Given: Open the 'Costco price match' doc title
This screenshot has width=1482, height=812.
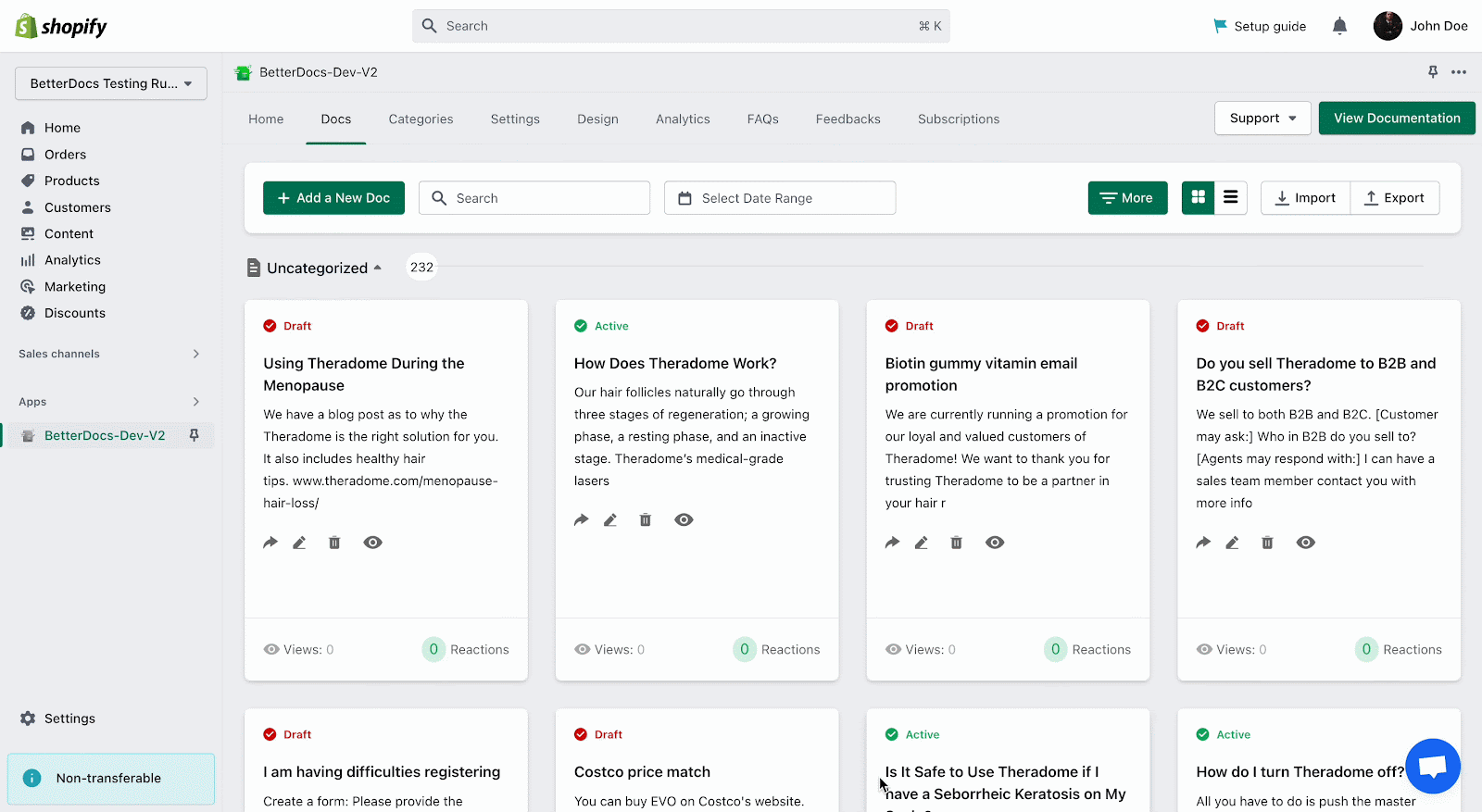Looking at the screenshot, I should tap(642, 772).
